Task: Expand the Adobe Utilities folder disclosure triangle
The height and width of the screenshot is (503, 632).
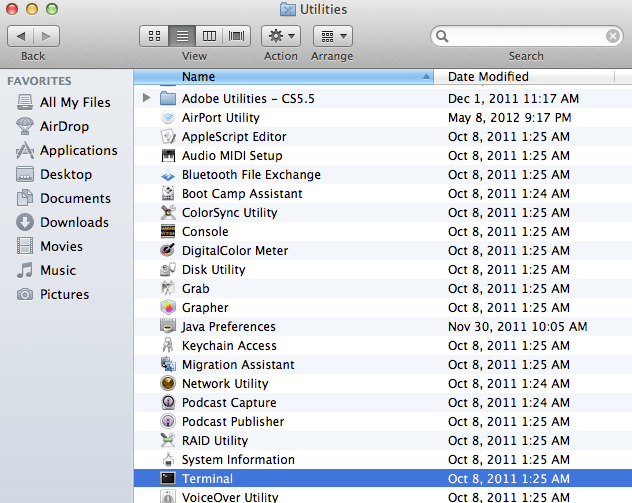Action: coord(147,98)
